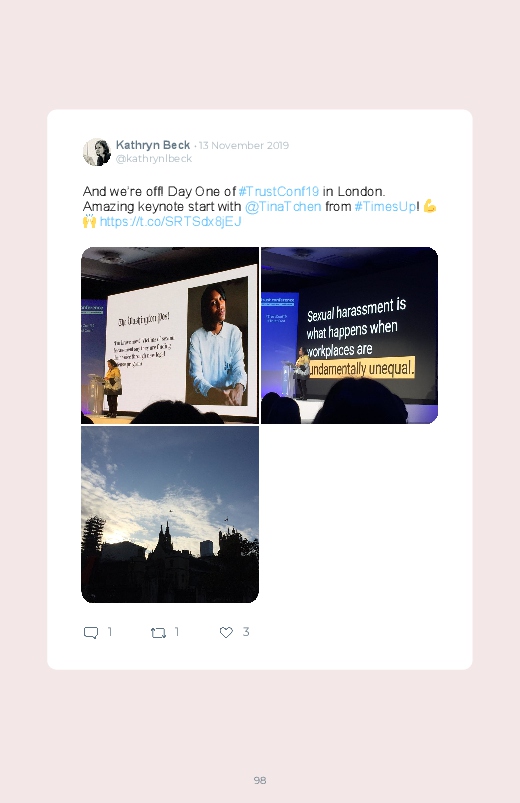Click the @kathrynlbeck handle
The height and width of the screenshot is (803, 520).
click(x=154, y=159)
